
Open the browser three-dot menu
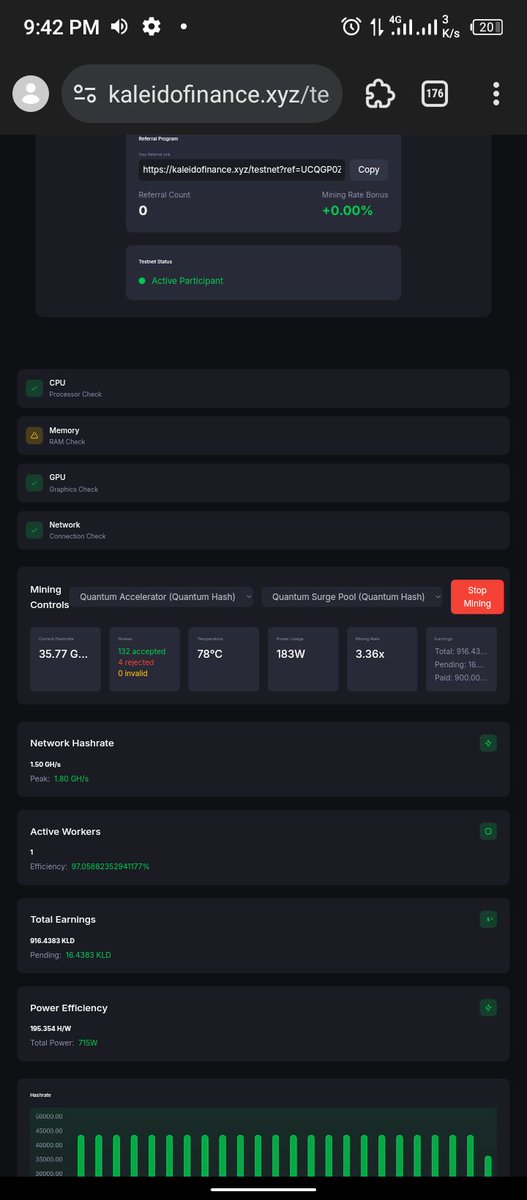tap(496, 94)
